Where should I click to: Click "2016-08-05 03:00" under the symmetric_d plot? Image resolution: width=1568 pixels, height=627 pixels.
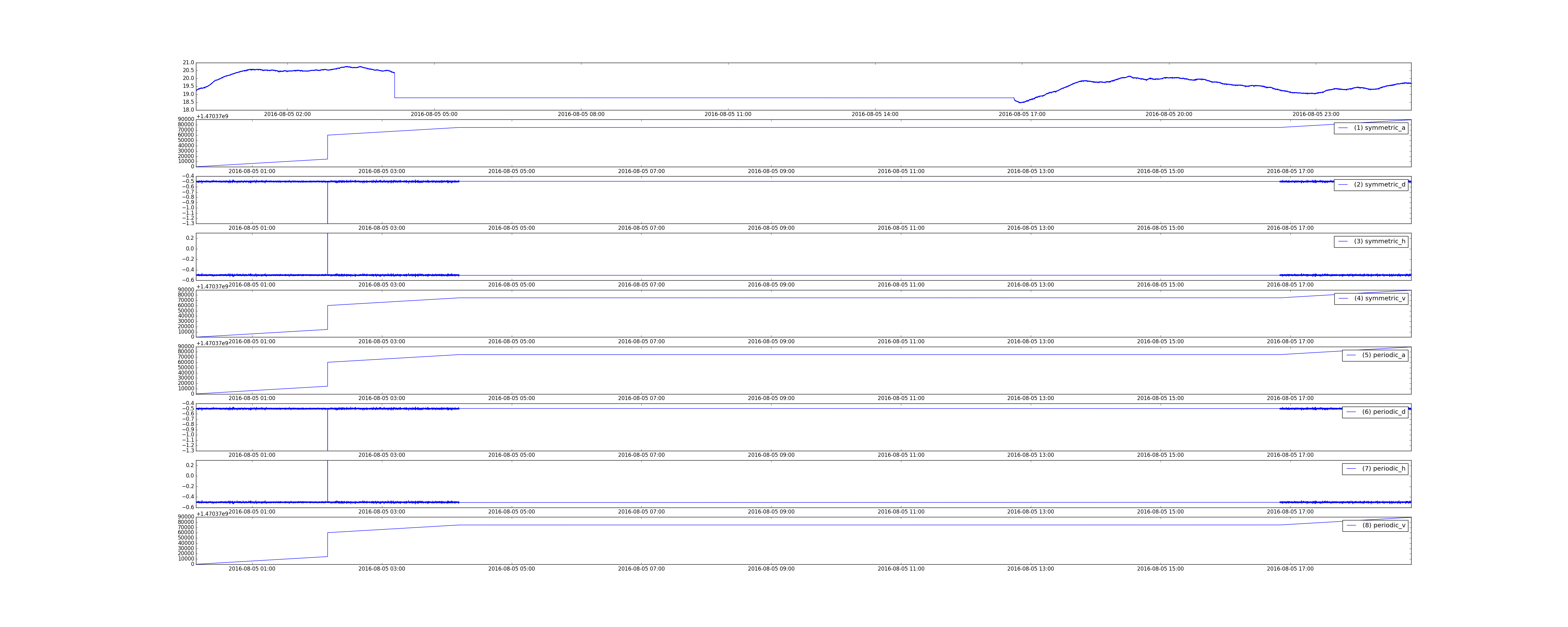[382, 228]
